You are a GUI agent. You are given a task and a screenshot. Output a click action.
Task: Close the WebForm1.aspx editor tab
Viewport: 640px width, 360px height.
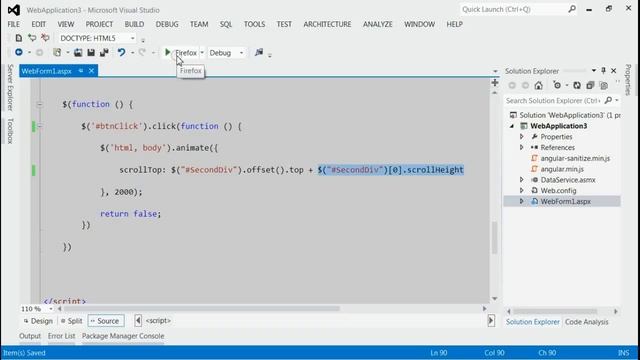(x=91, y=71)
